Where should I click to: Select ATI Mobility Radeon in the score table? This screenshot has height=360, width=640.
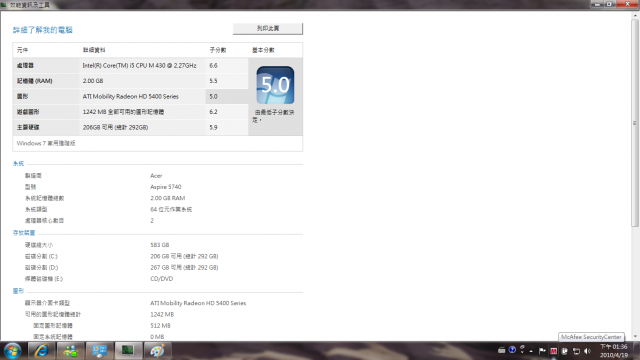point(131,96)
